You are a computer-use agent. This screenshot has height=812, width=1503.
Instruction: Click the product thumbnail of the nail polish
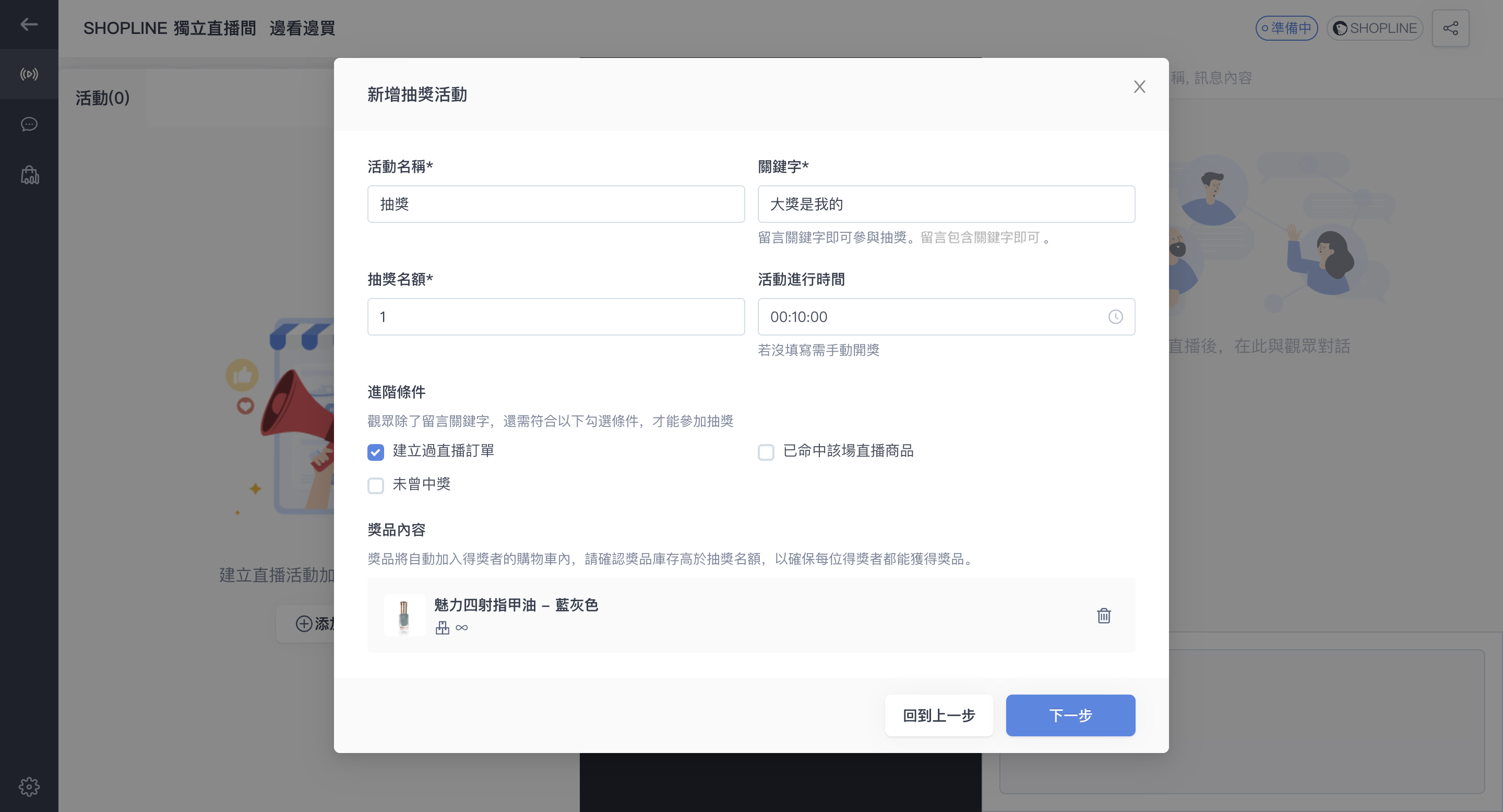tap(404, 615)
